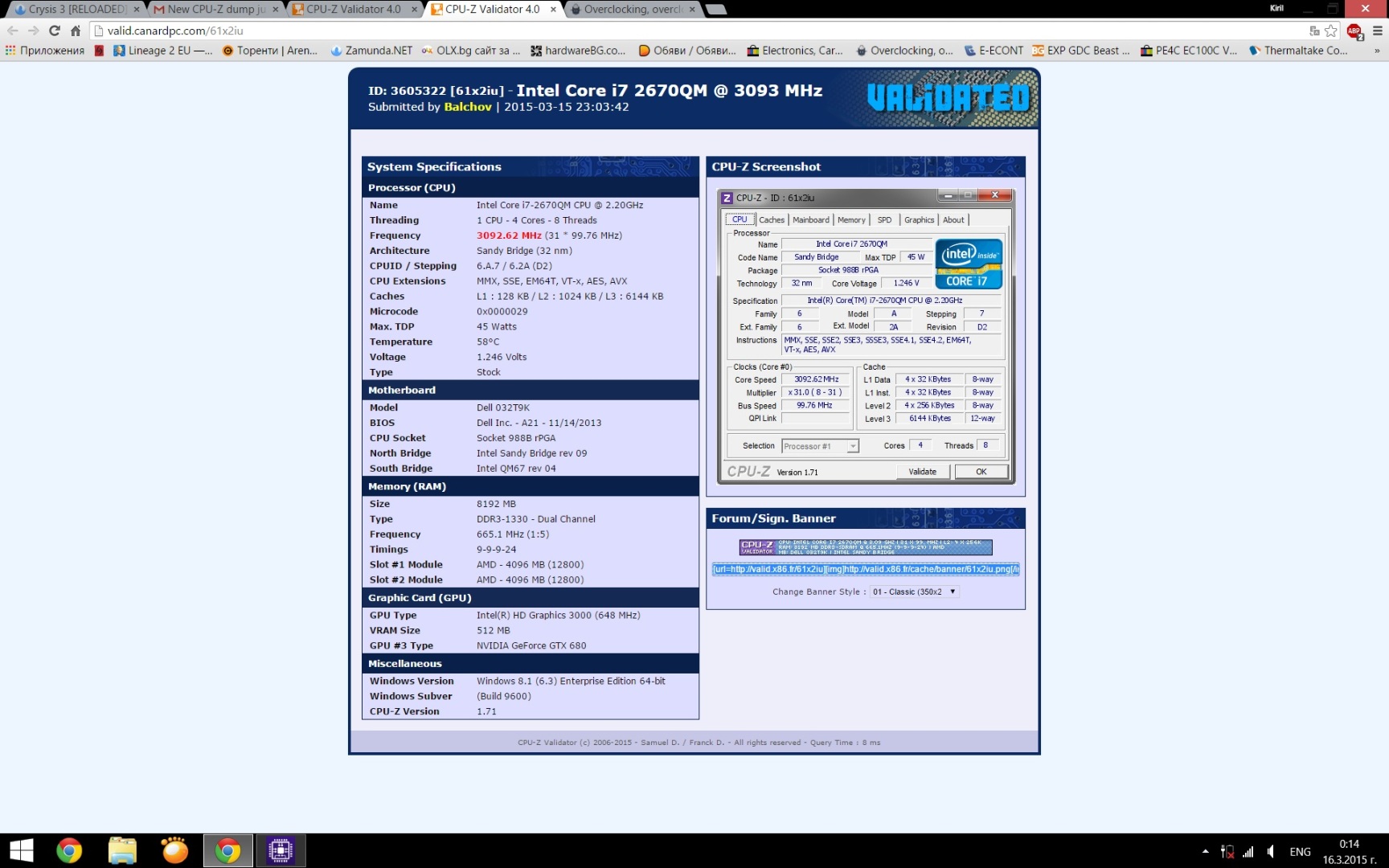1389x868 pixels.
Task: Select the Graphics tab in CPU-Z screenshot
Action: (919, 219)
